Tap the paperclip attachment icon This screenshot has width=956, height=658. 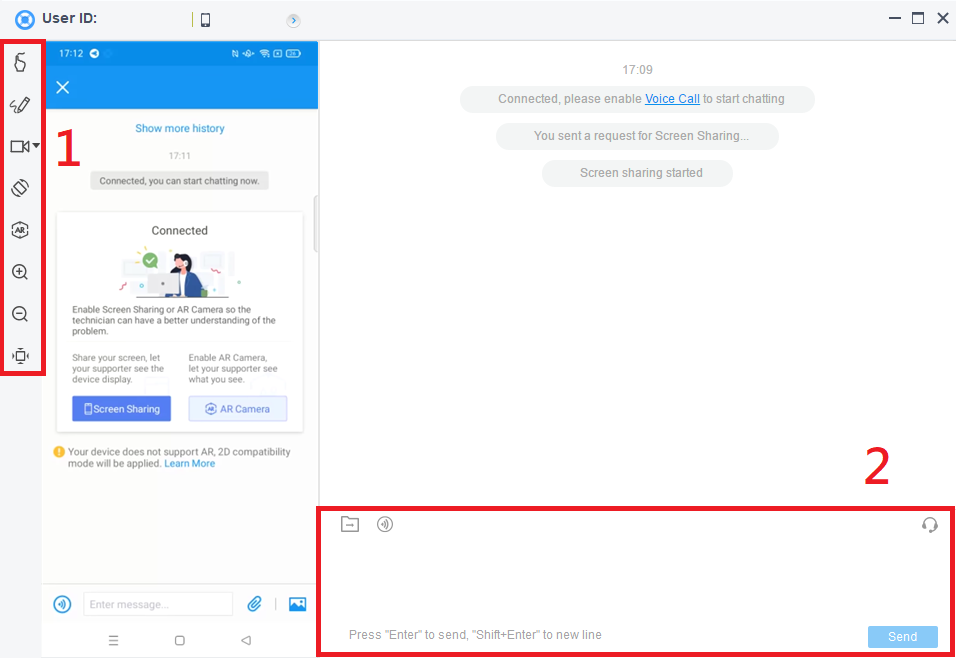coord(254,604)
